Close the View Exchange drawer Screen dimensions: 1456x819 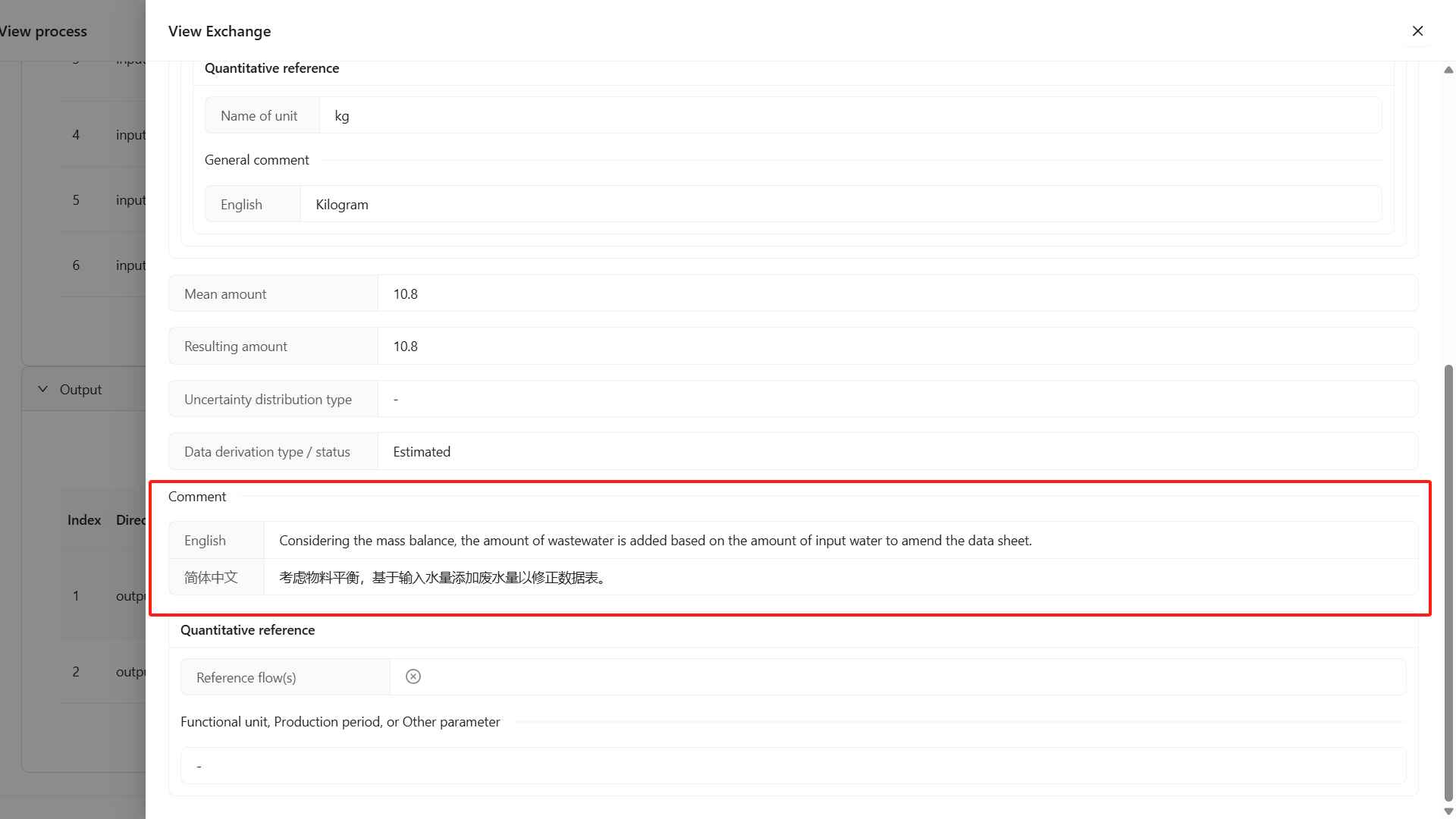click(1417, 31)
